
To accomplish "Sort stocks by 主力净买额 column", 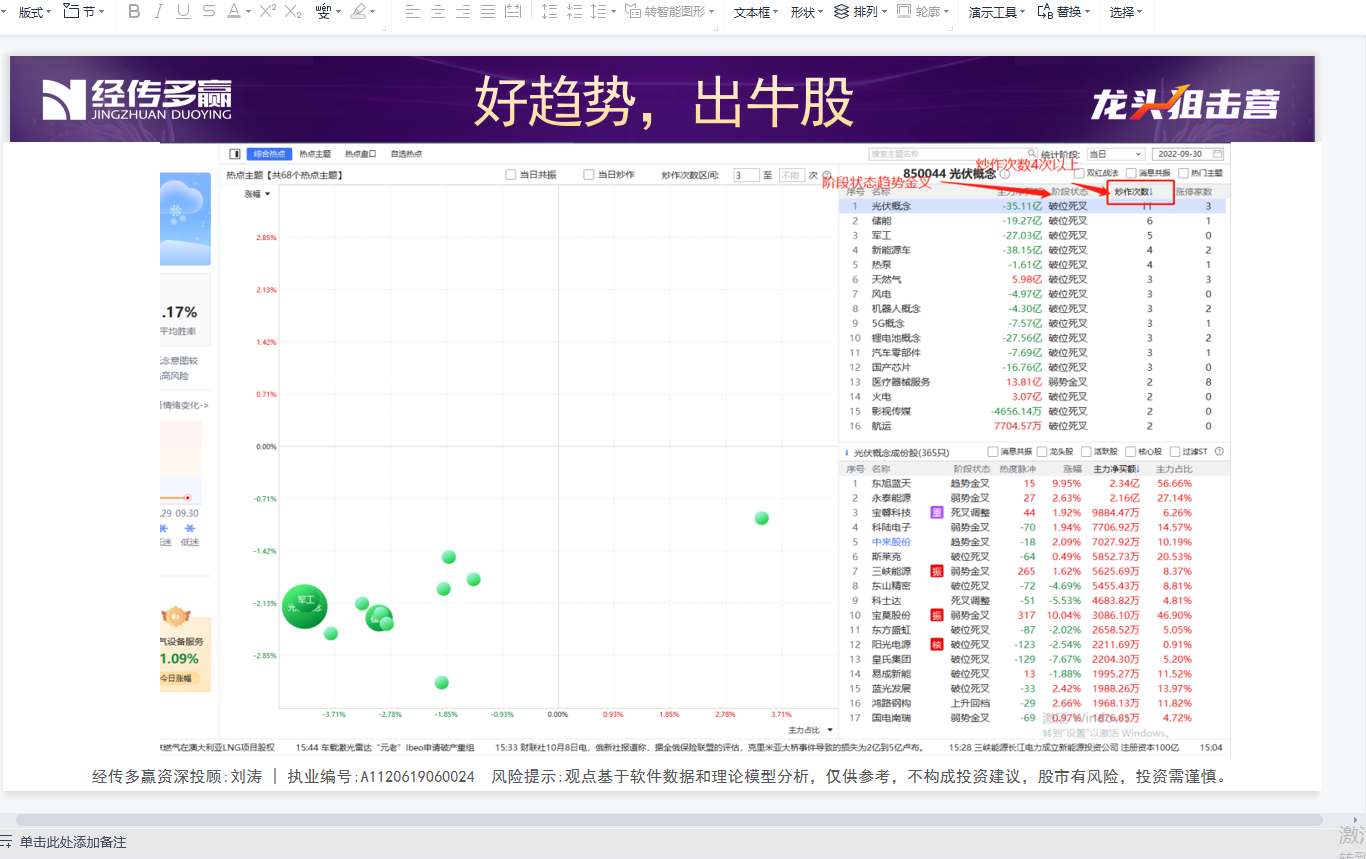I will coord(1116,468).
